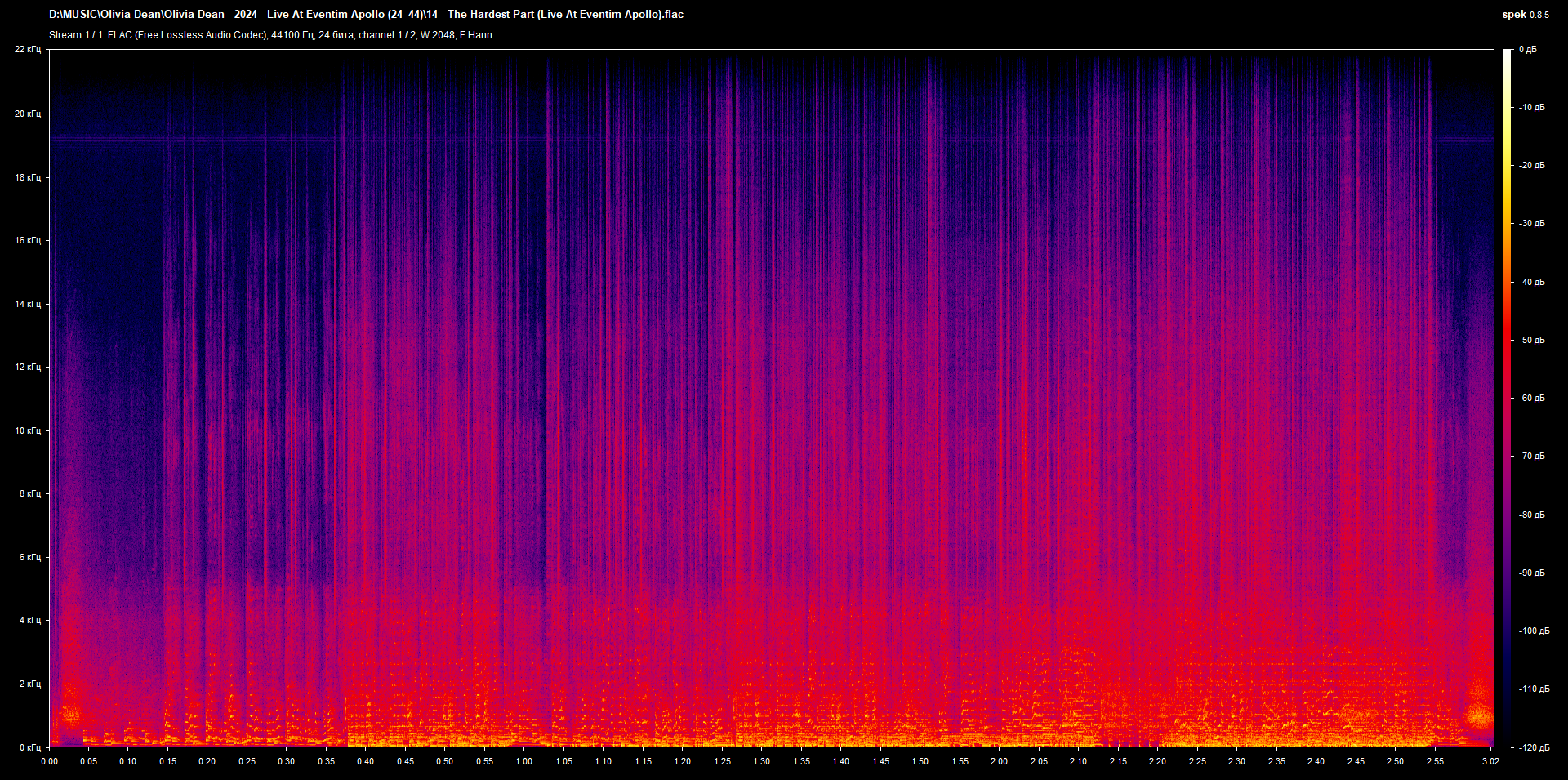Click the stream codec info line

coord(270,35)
